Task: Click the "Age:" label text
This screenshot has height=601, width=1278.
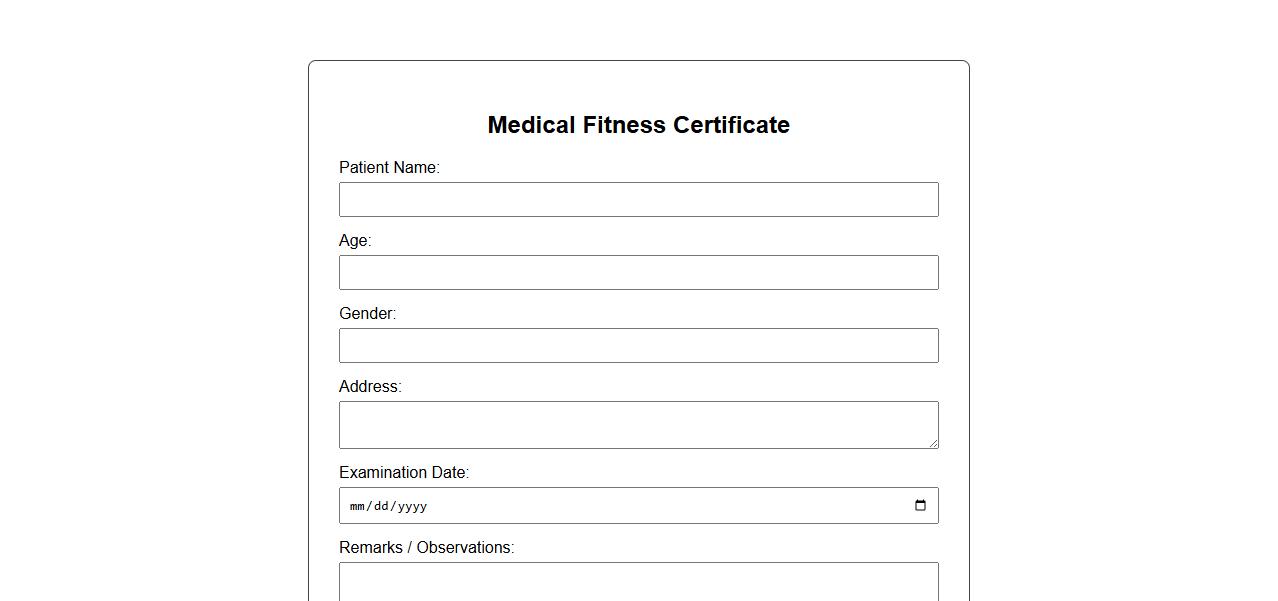Action: (x=355, y=241)
